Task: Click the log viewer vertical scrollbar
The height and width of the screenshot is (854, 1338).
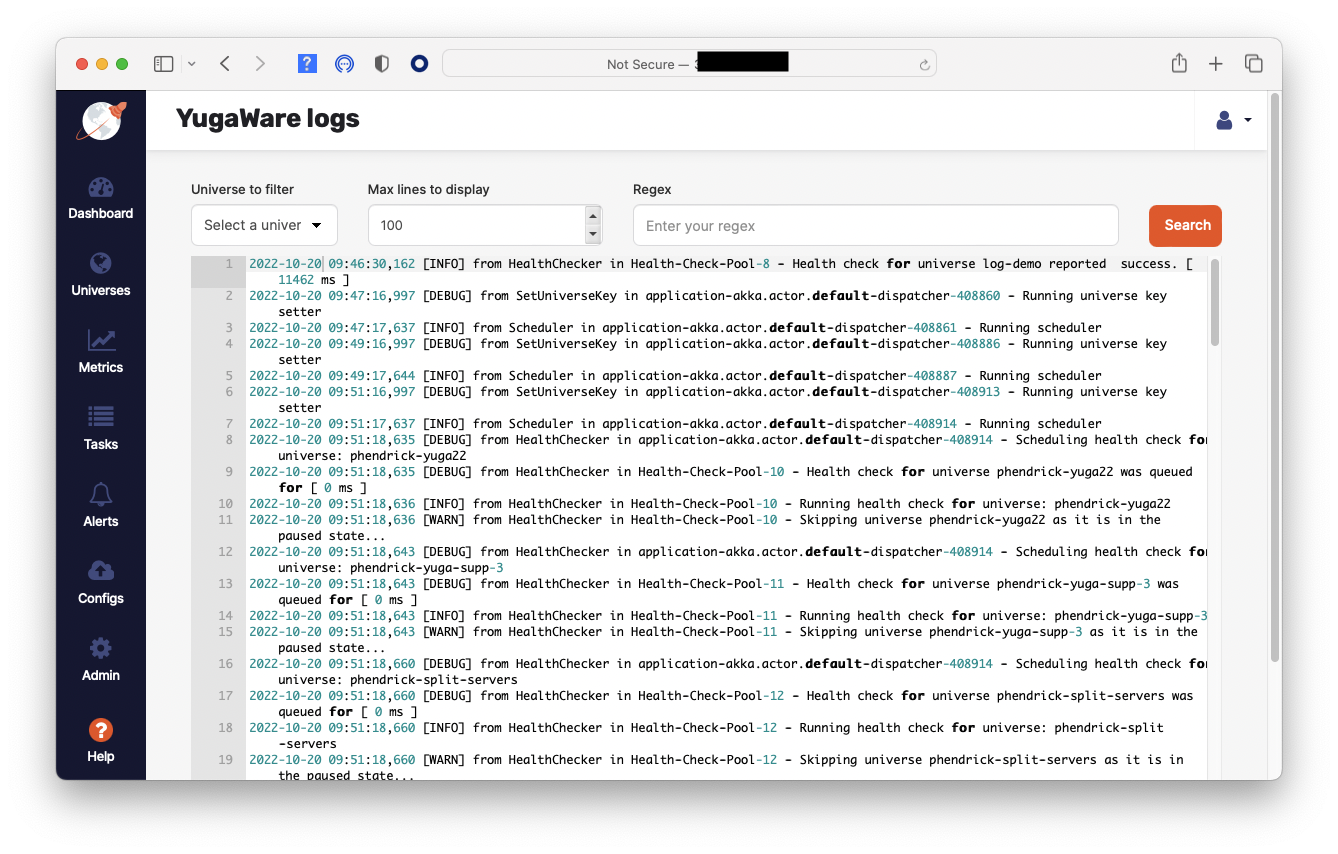Action: (x=1214, y=302)
